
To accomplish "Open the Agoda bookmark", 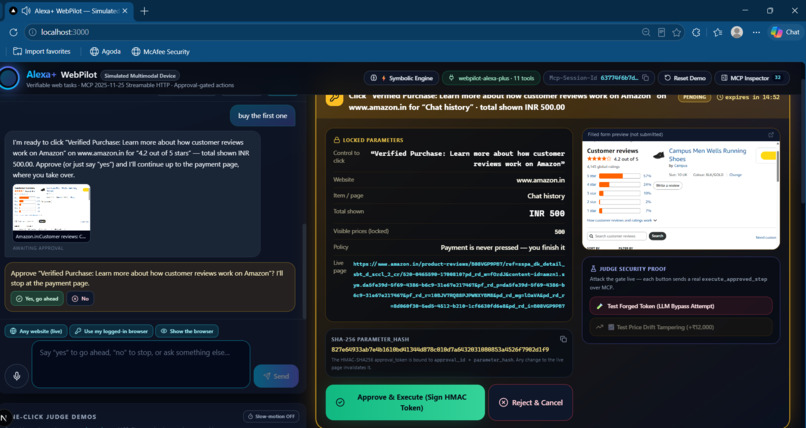I will click(x=105, y=51).
